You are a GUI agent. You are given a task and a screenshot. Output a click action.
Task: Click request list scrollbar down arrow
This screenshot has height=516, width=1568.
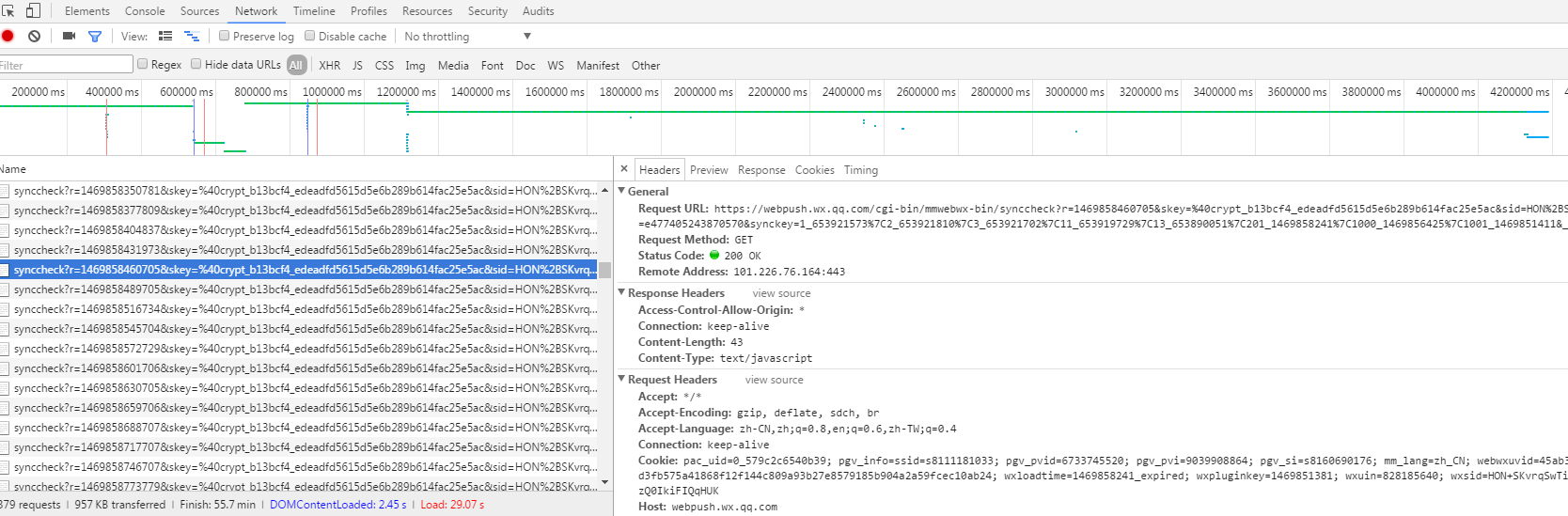[x=604, y=482]
